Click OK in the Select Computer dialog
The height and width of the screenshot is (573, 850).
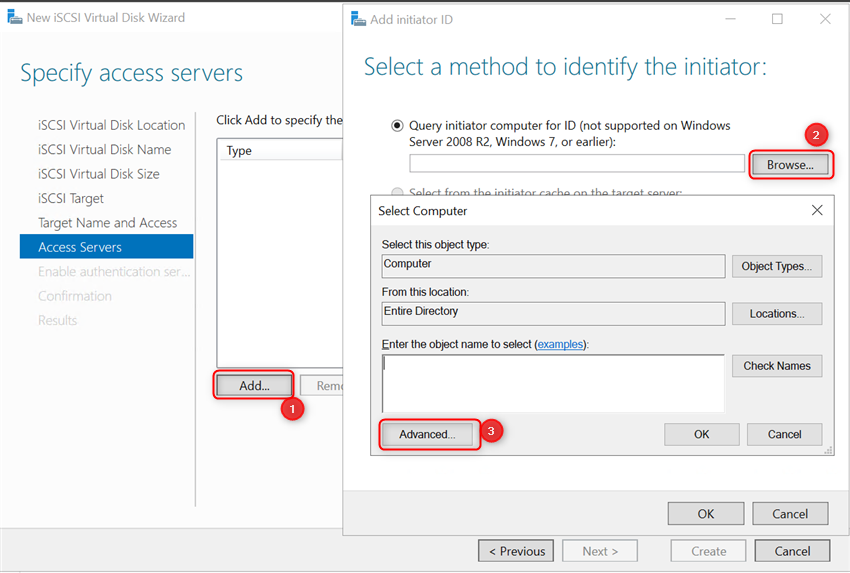pos(701,434)
